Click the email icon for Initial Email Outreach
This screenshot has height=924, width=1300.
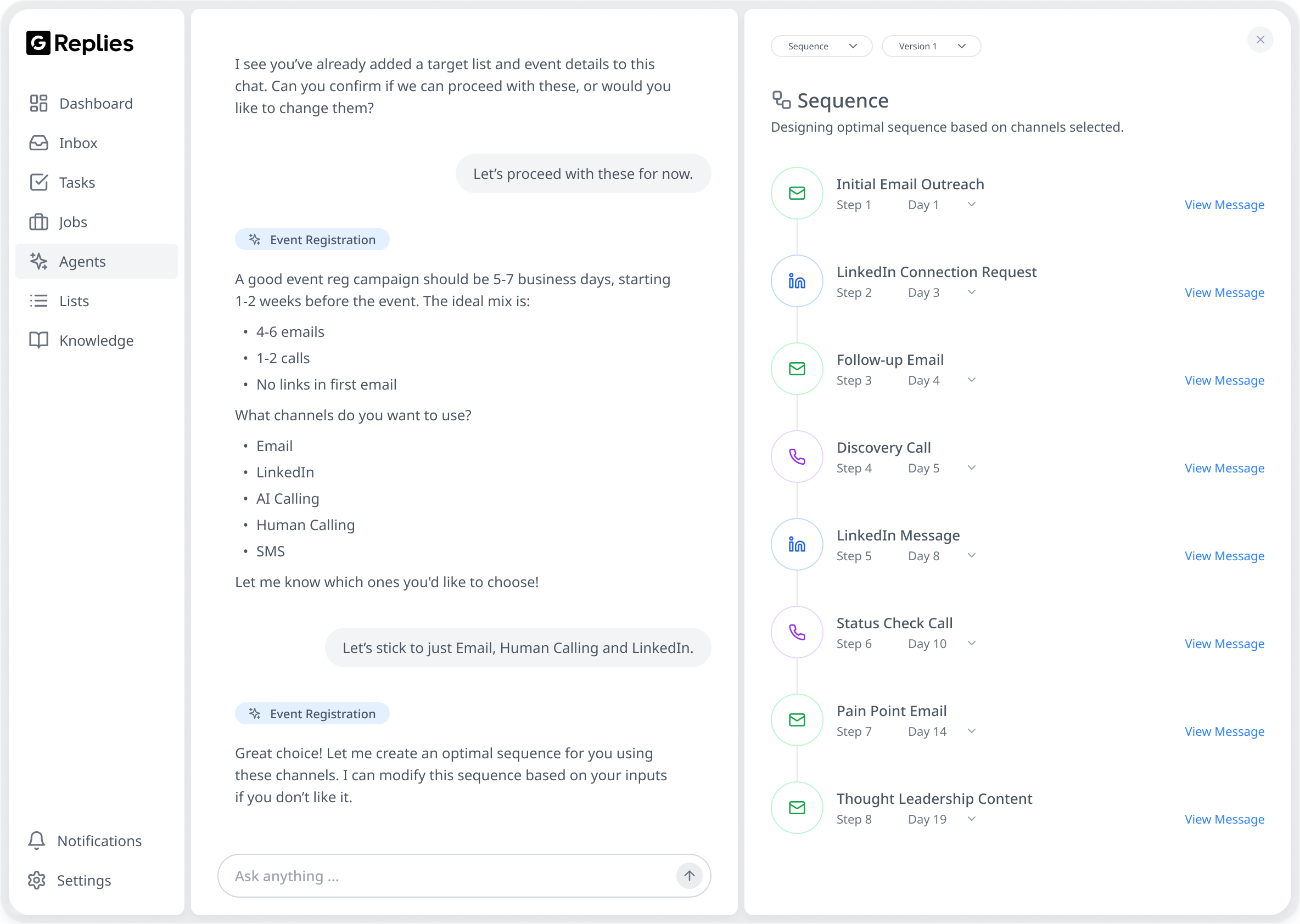tap(797, 194)
